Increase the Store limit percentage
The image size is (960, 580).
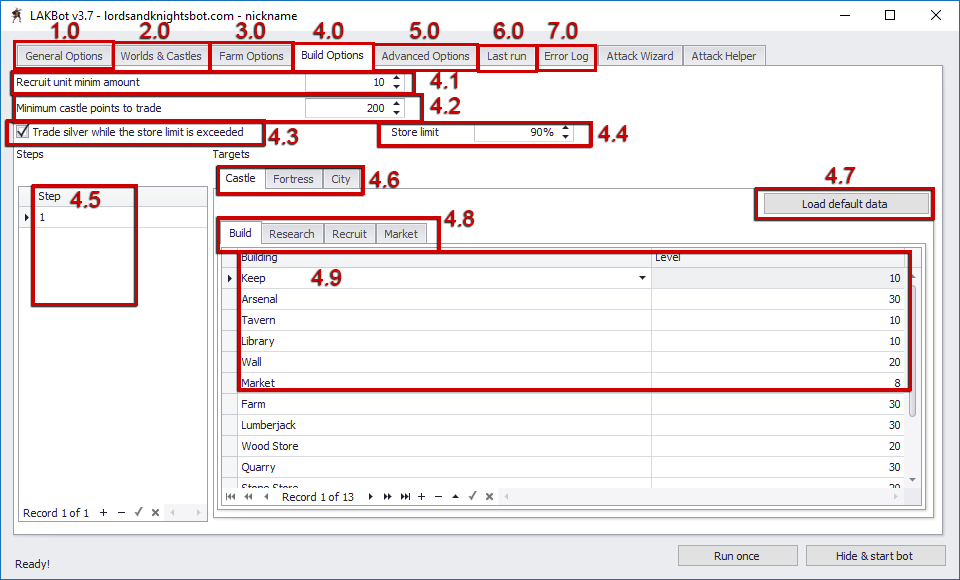click(x=566, y=129)
